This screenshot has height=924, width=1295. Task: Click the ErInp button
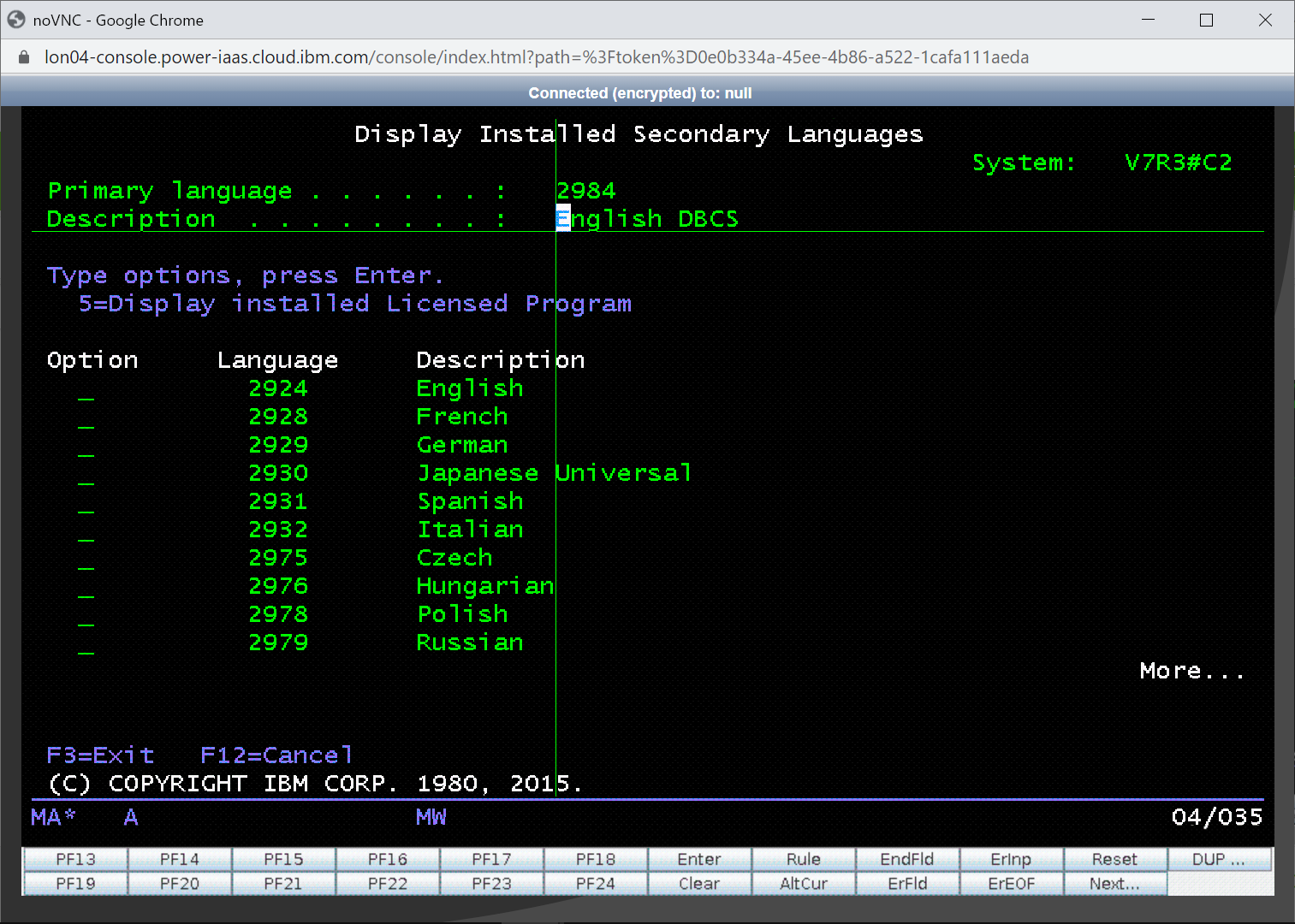tap(1012, 859)
